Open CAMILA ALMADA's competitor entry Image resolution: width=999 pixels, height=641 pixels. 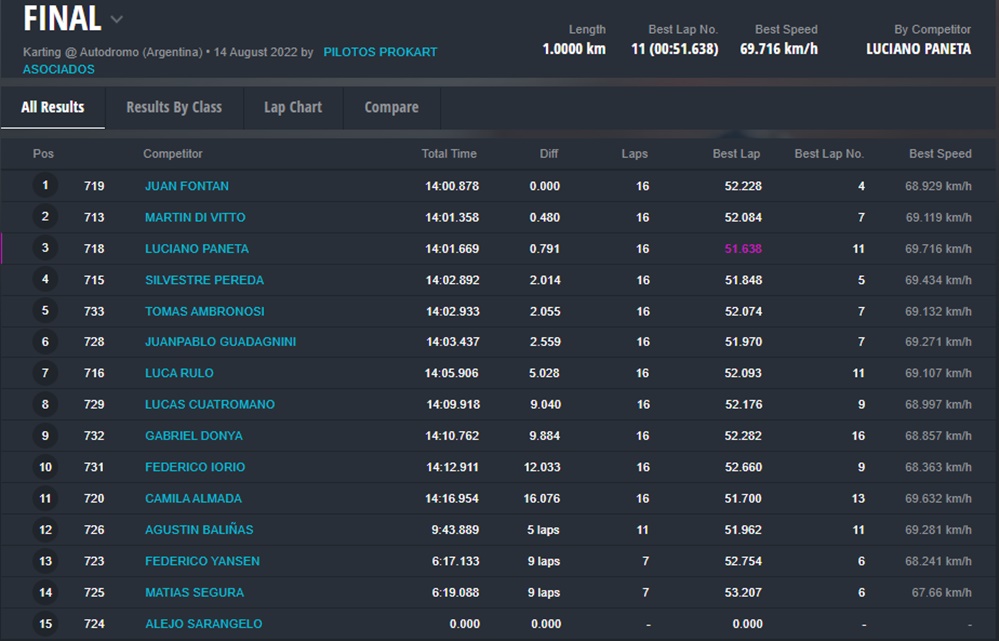193,498
